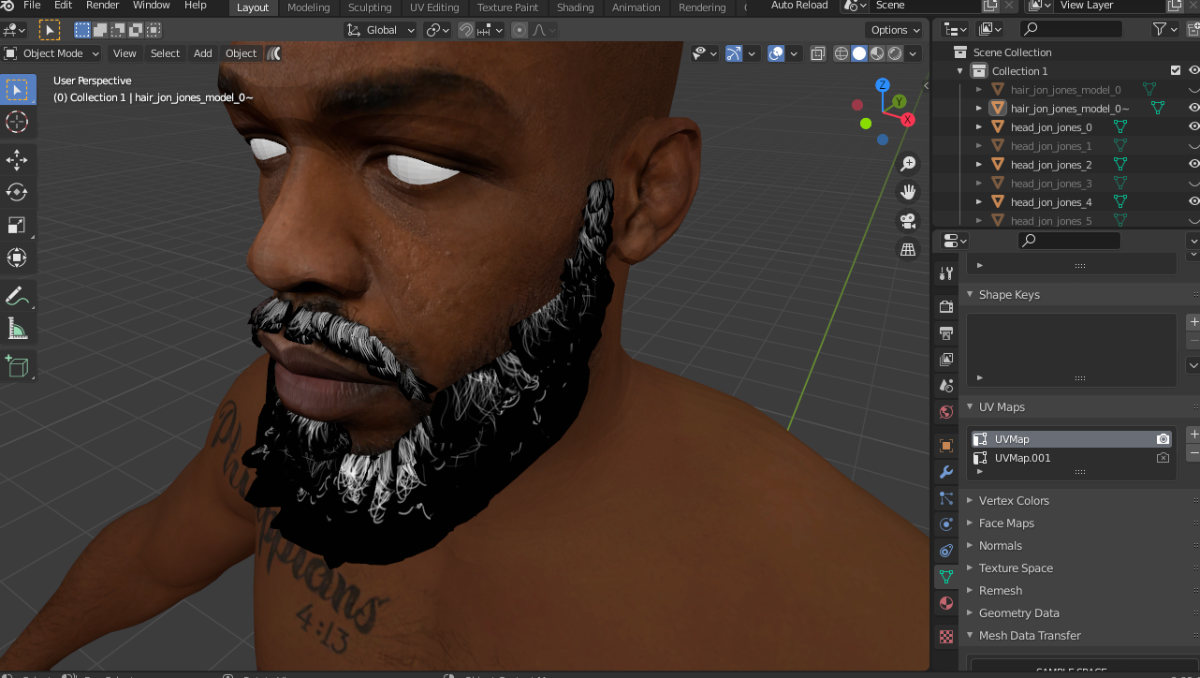Choose the Add Cube tool

tap(17, 366)
